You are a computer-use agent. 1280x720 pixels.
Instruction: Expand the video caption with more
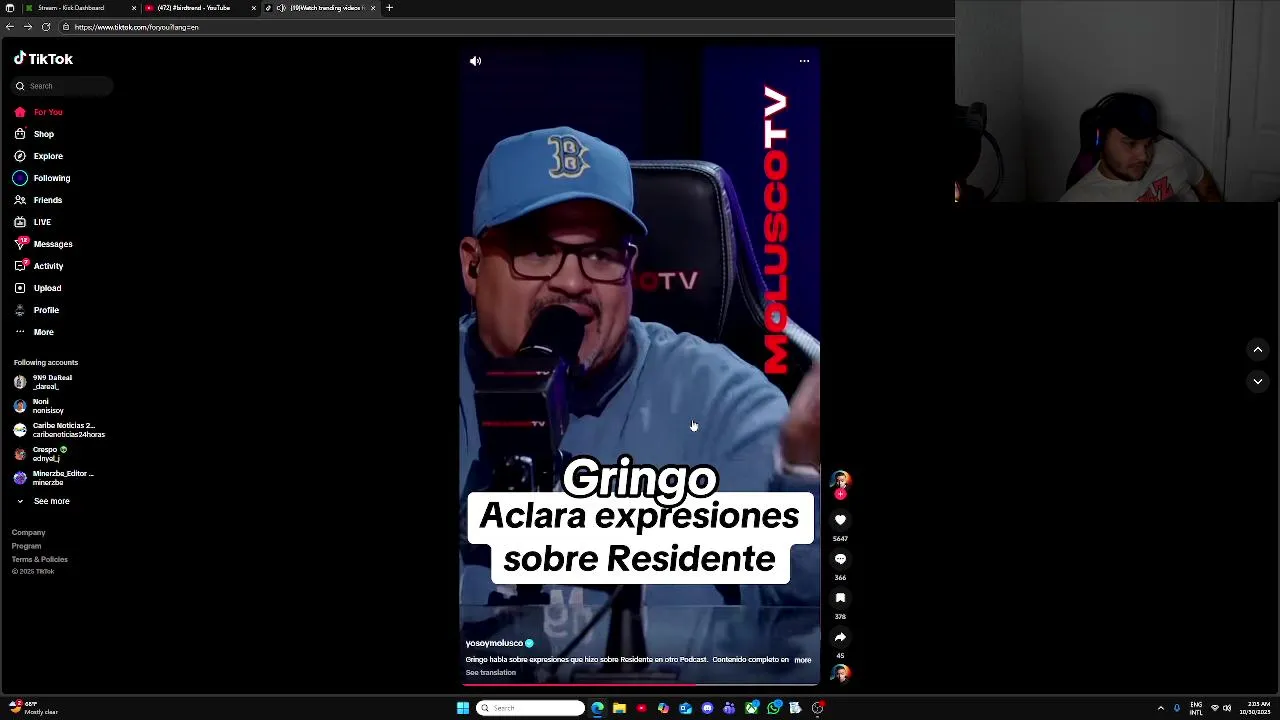[802, 660]
